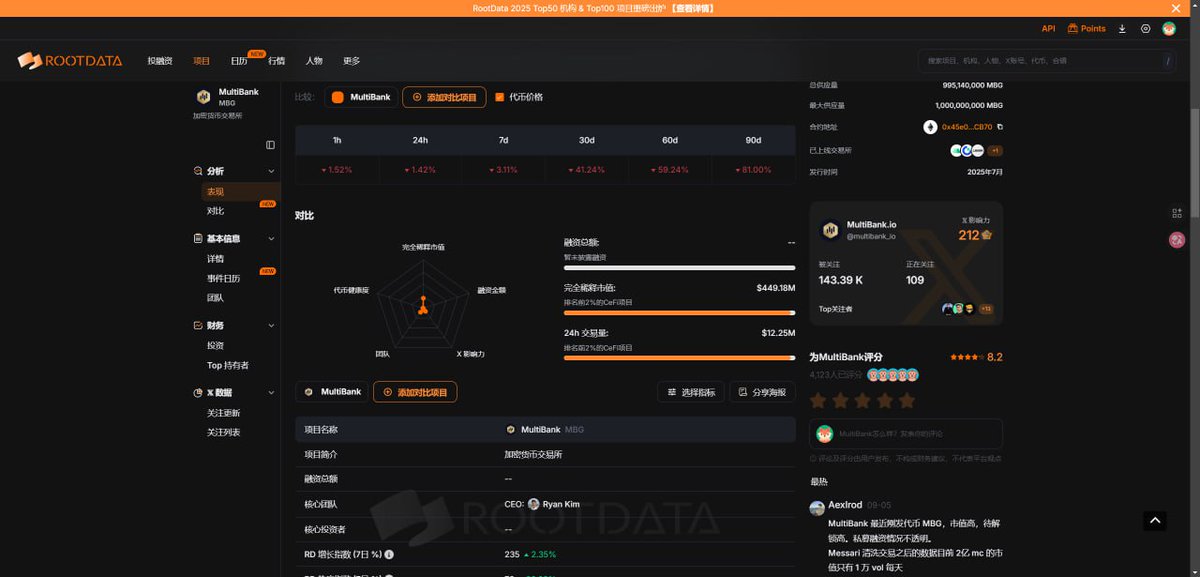Rate MultiBank with the fifth star
This screenshot has height=577, width=1200.
(906, 401)
